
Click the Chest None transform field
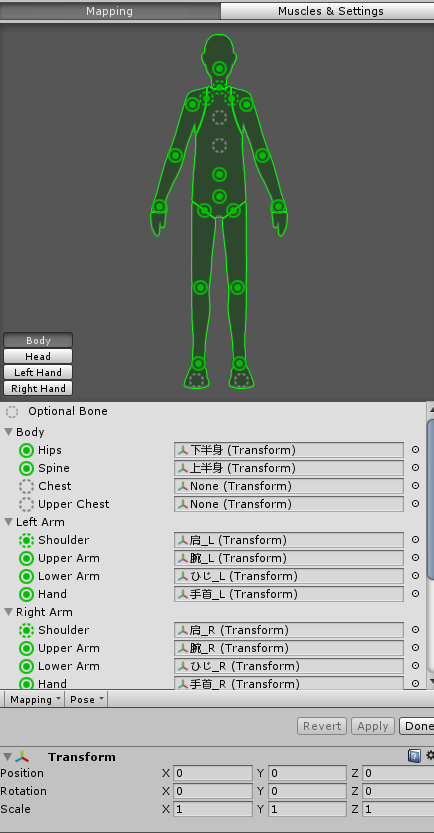(x=288, y=486)
